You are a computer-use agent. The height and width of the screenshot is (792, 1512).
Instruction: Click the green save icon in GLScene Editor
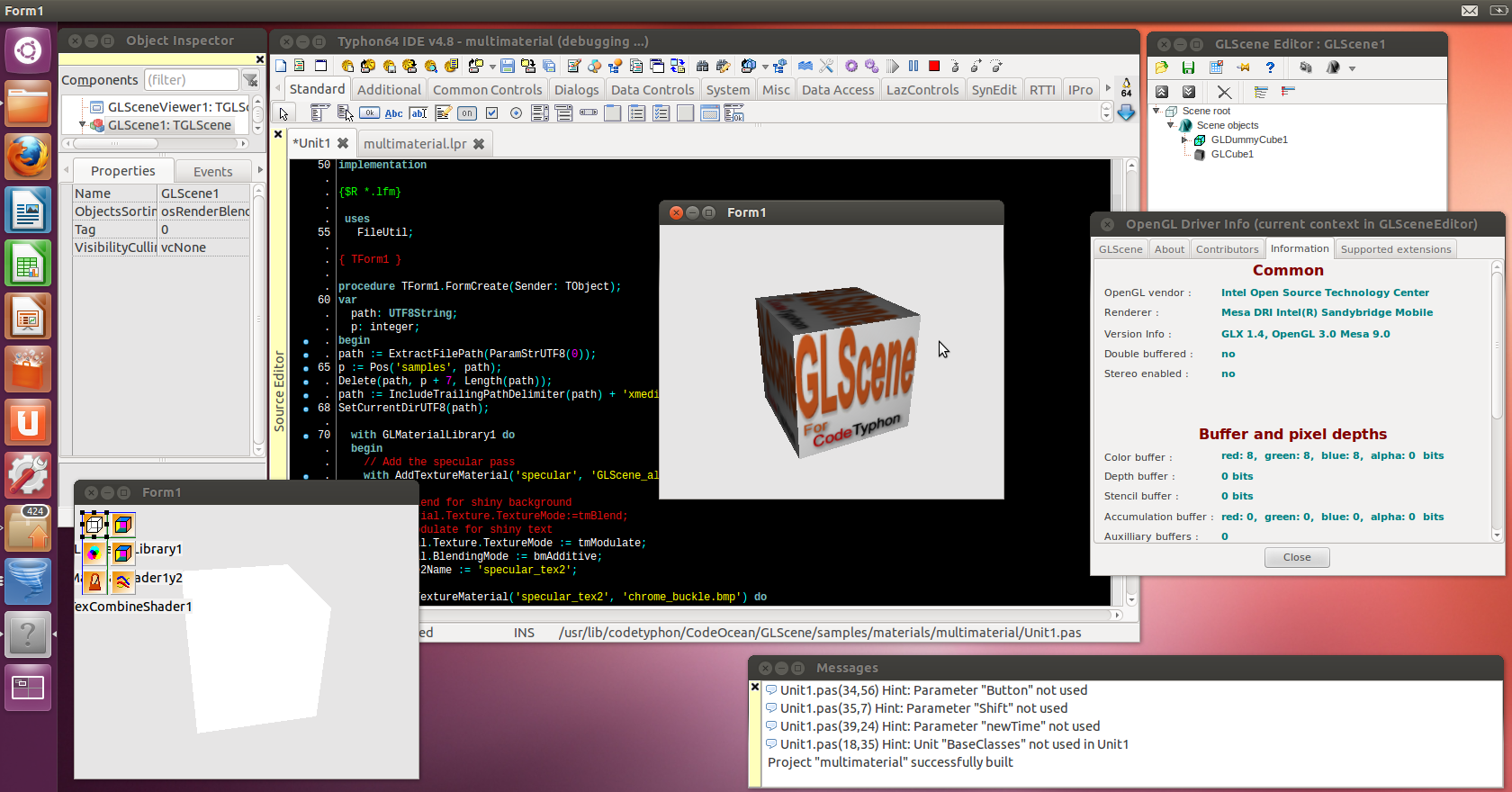(x=1189, y=67)
